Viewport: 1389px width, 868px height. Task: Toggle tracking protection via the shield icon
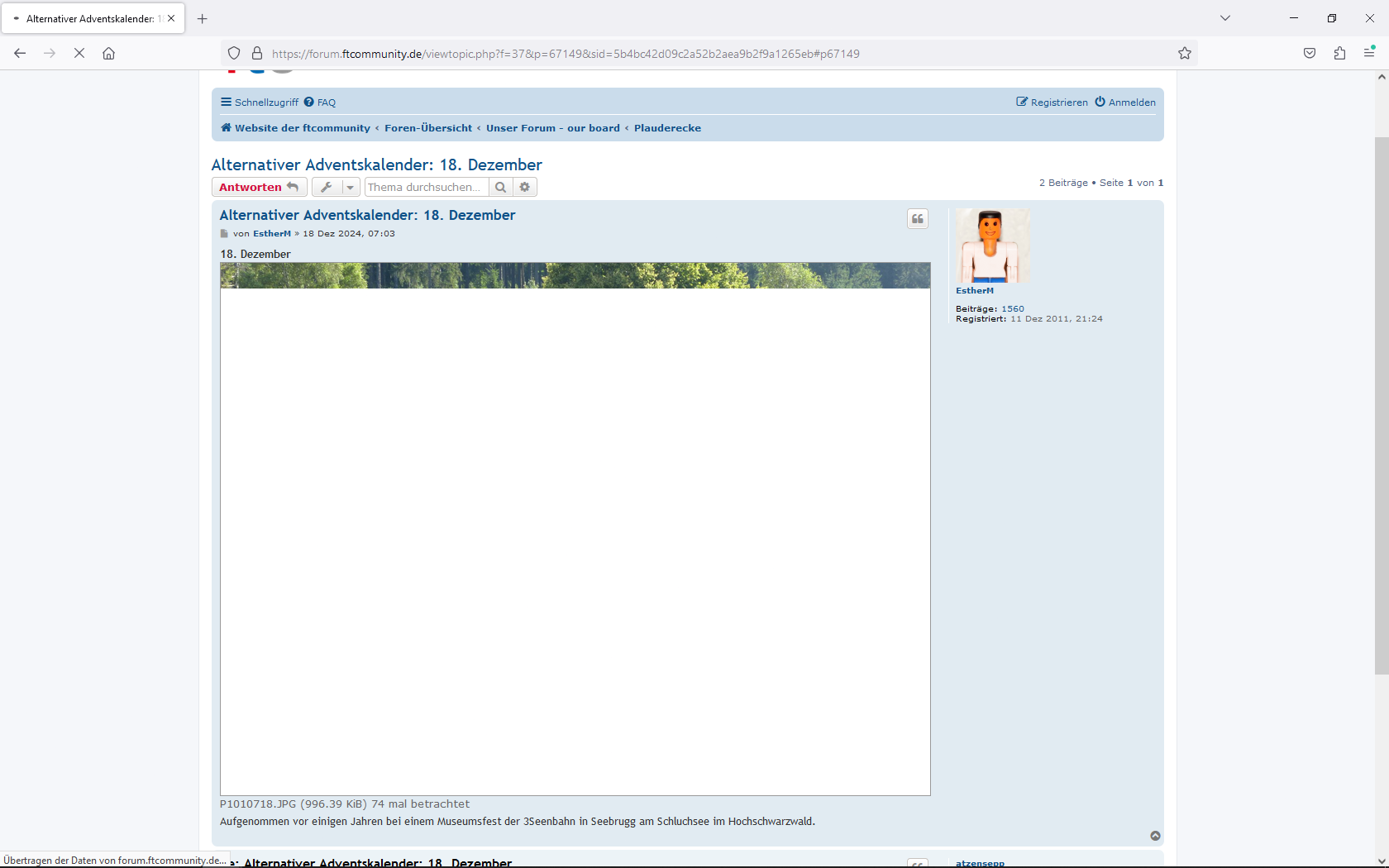click(234, 53)
